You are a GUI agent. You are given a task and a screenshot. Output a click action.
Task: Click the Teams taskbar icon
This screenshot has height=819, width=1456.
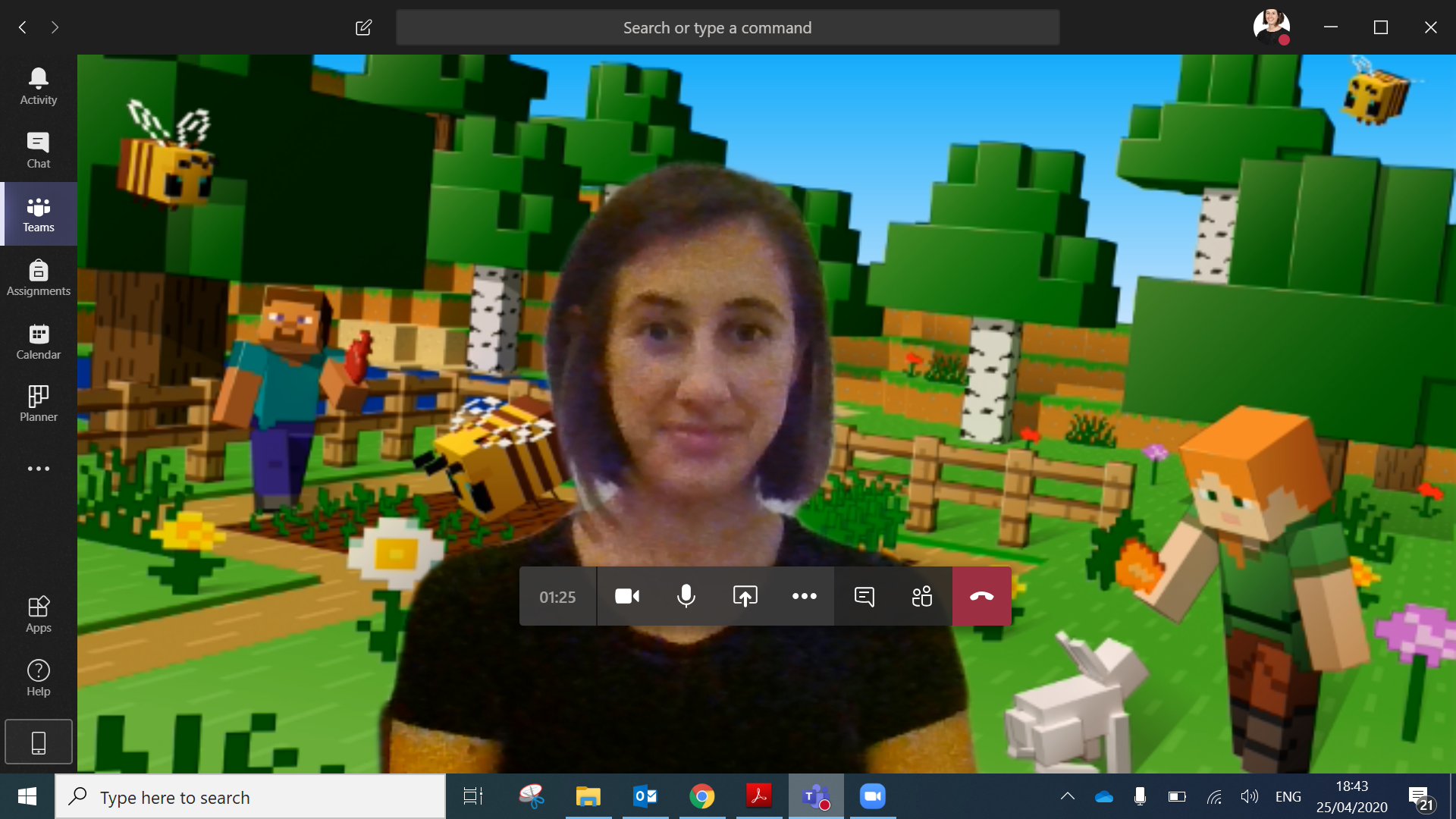(x=816, y=796)
